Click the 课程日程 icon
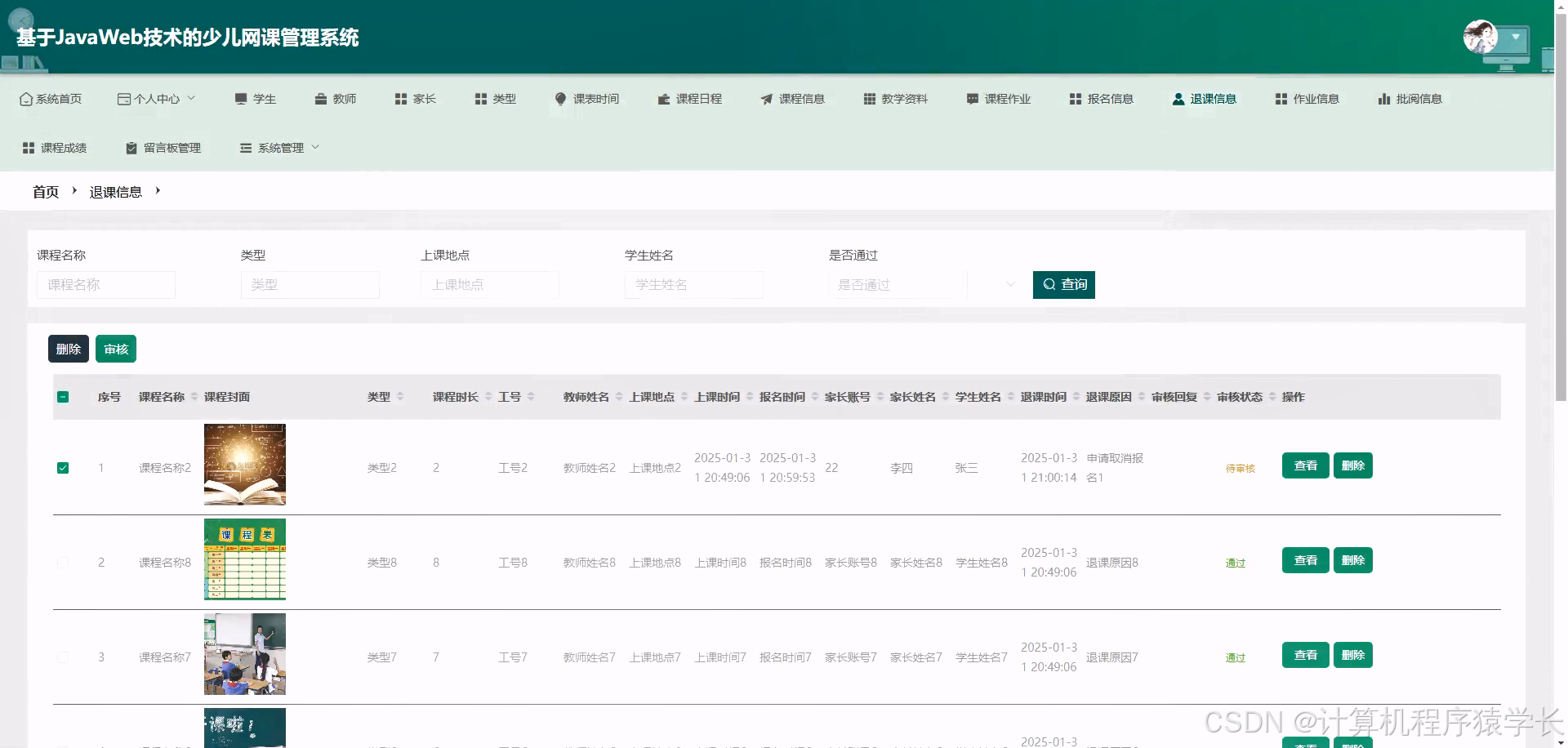Viewport: 1568px width, 748px height. click(x=664, y=99)
